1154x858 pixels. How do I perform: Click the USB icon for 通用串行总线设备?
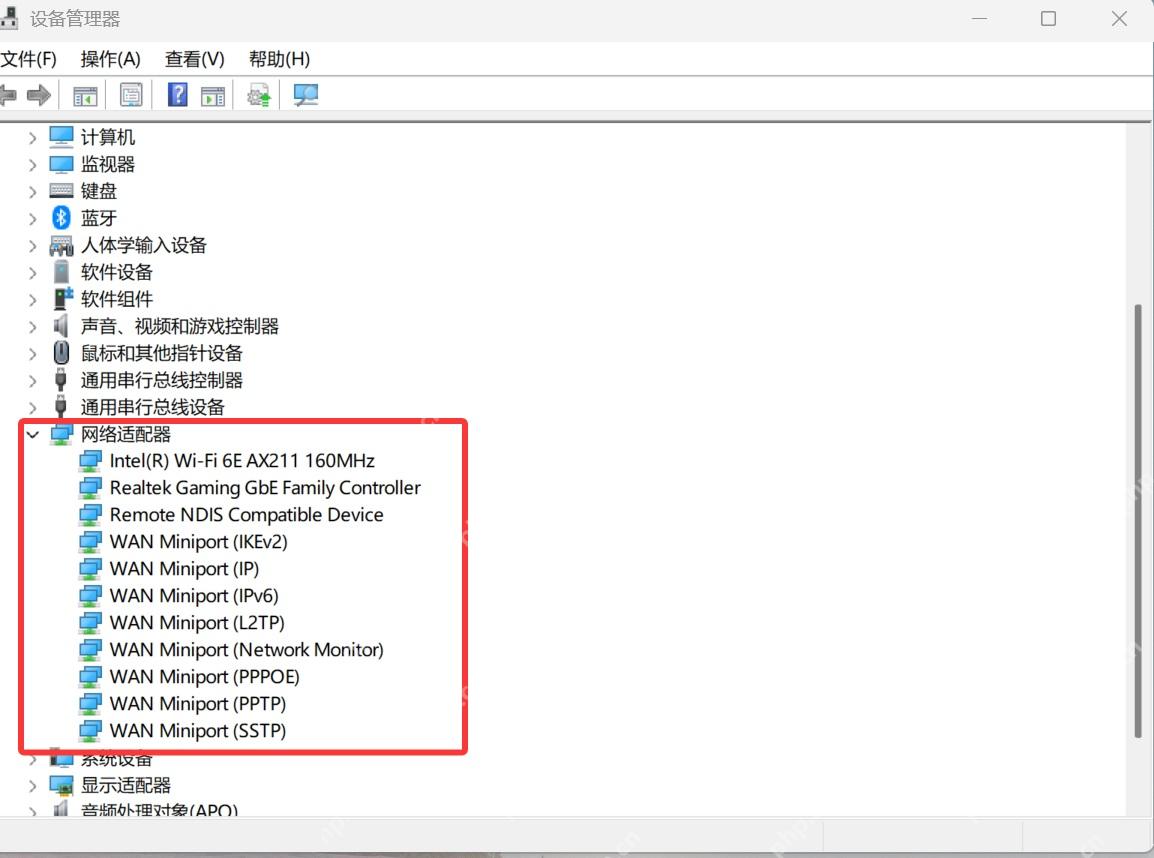pyautogui.click(x=61, y=407)
